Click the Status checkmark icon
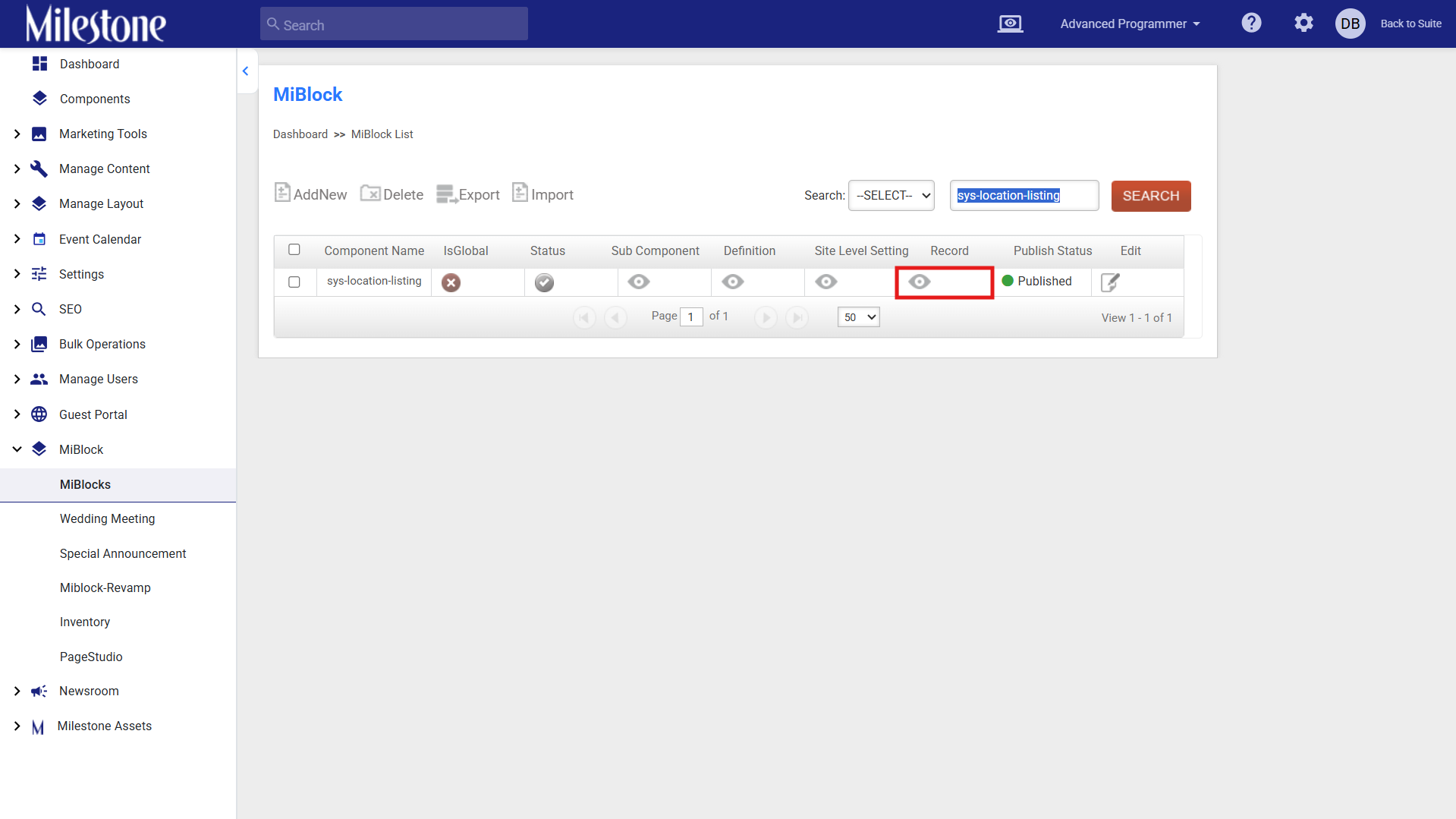Screen dimensions: 1456x819 (x=544, y=282)
